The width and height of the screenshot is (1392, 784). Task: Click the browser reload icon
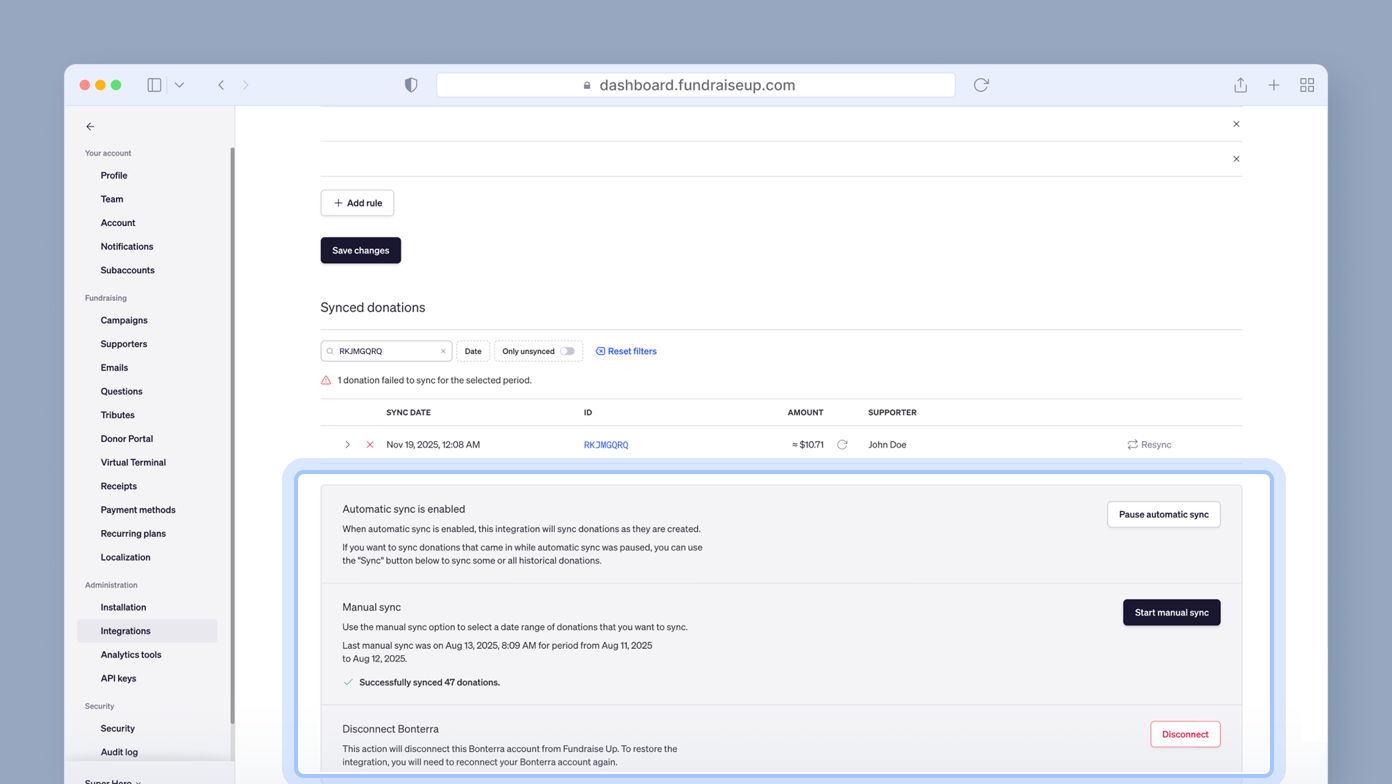[x=981, y=85]
